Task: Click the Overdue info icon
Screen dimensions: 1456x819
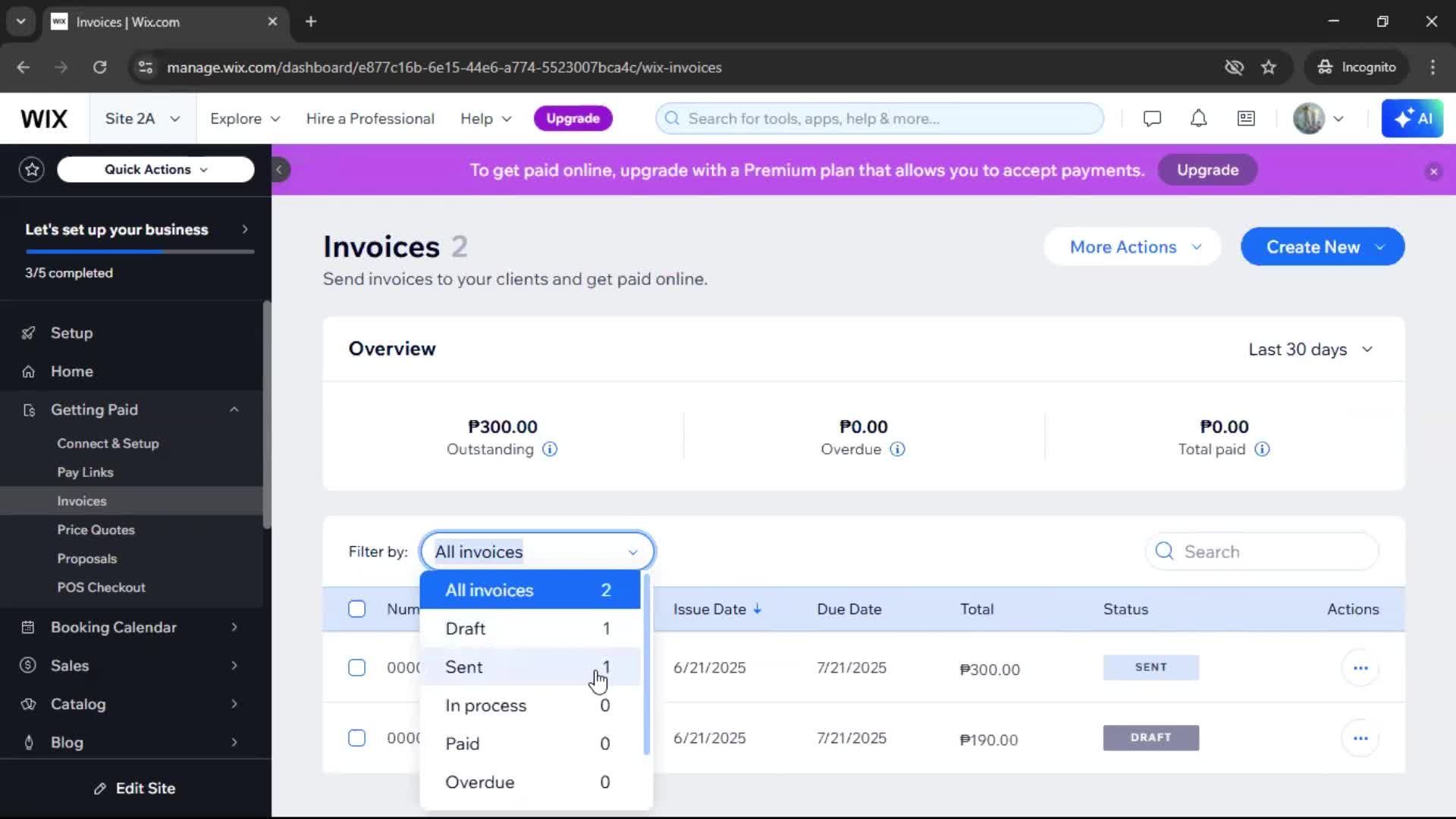Action: click(897, 449)
